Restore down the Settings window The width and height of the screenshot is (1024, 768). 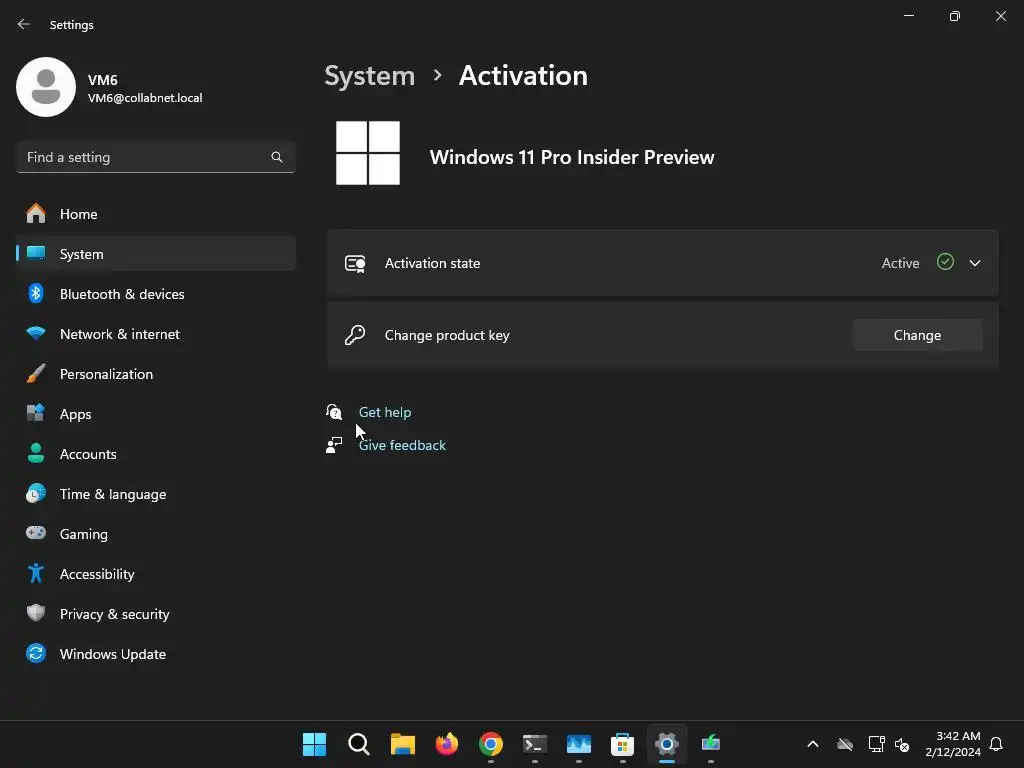[x=955, y=16]
